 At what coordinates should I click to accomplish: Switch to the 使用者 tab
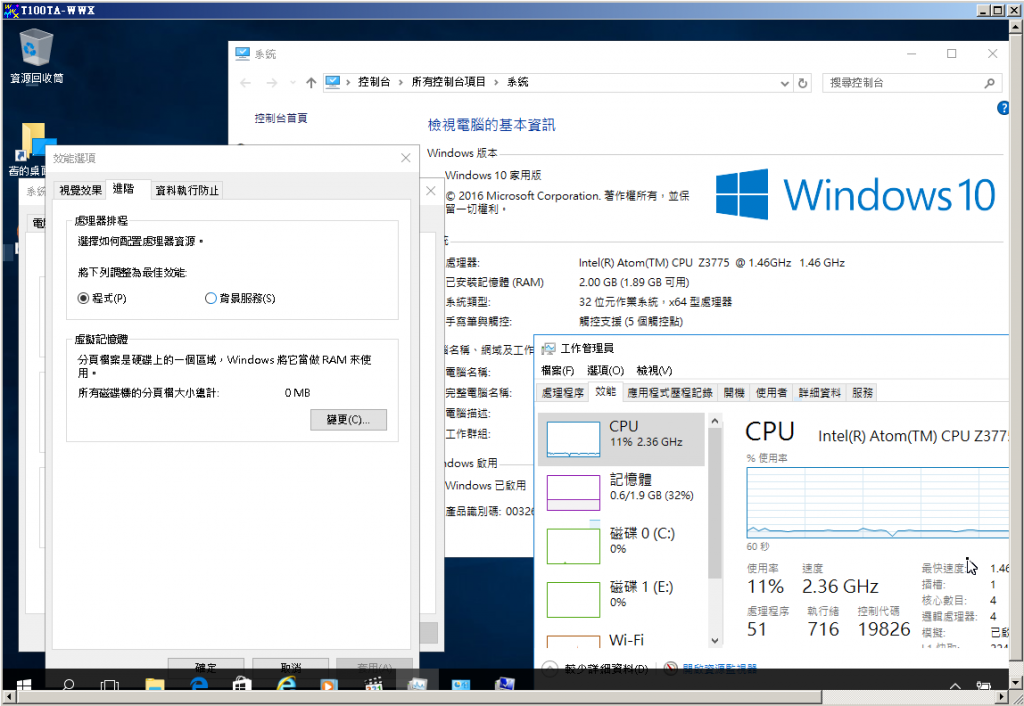pos(771,393)
